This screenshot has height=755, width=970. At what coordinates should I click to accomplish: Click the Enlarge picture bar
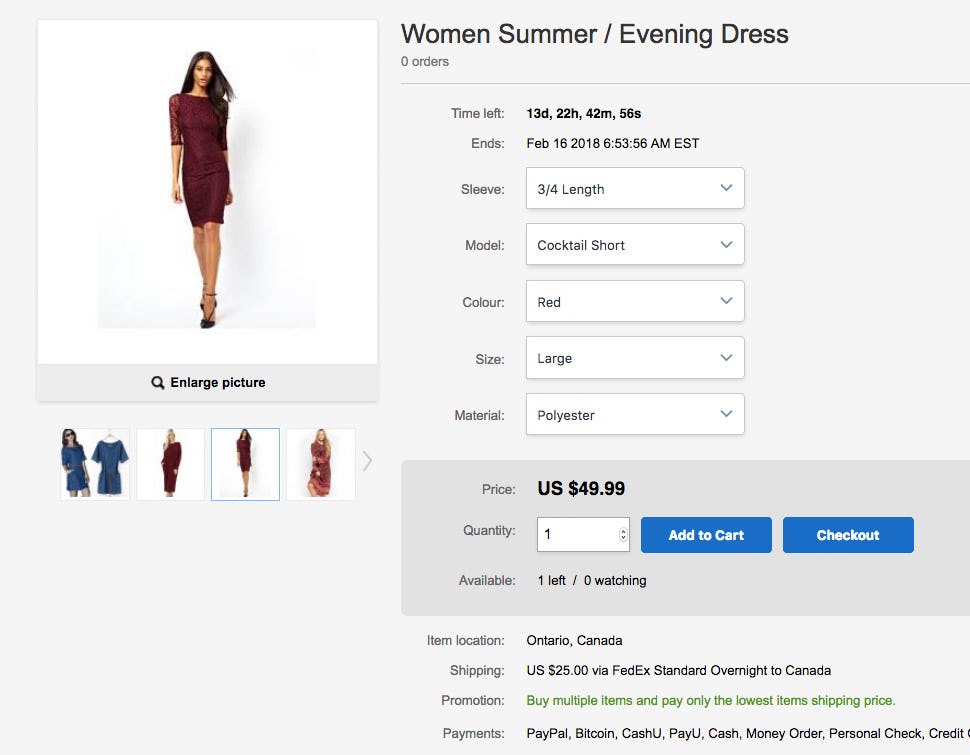207,383
